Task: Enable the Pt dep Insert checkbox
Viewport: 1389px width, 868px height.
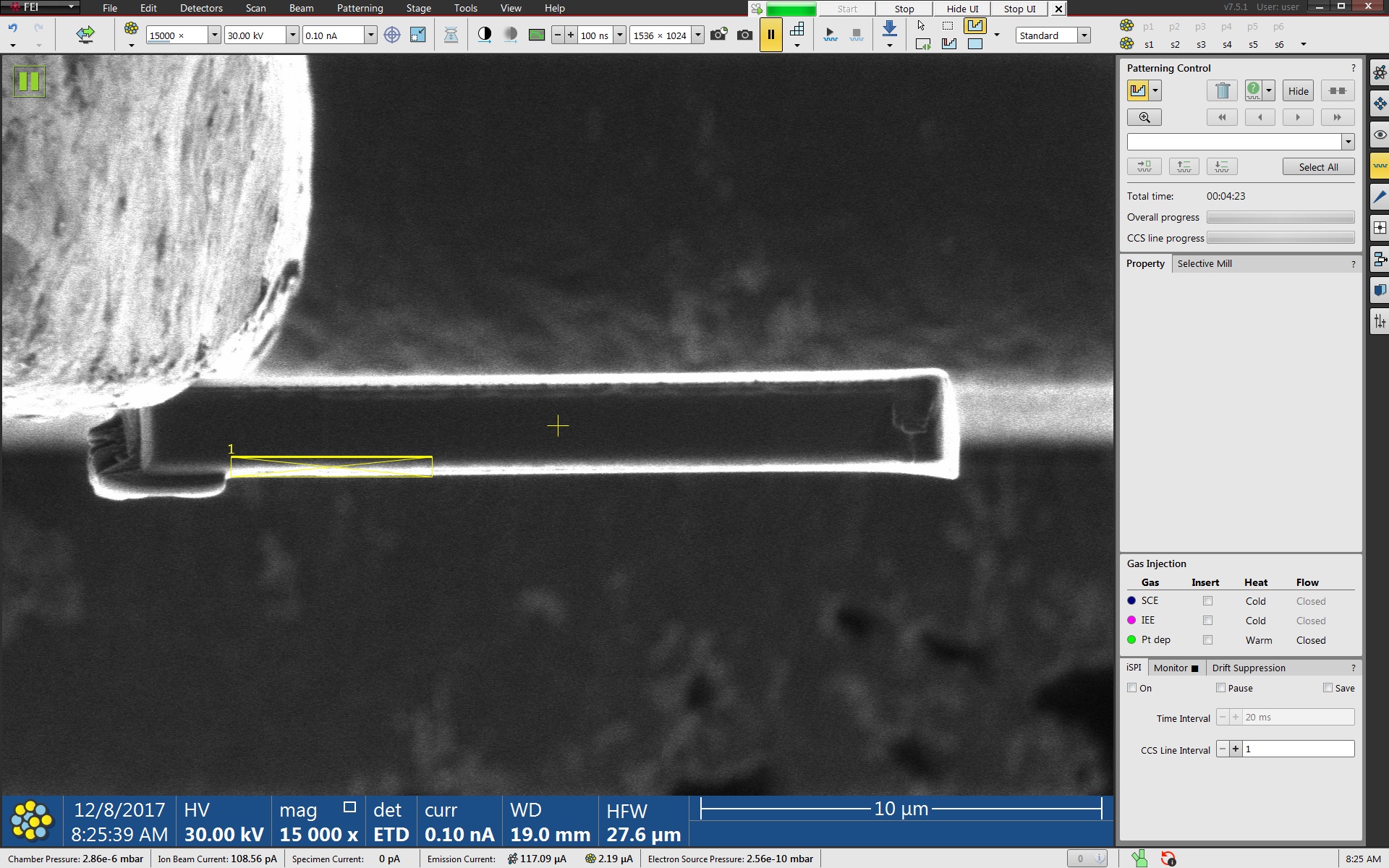Action: coord(1207,640)
